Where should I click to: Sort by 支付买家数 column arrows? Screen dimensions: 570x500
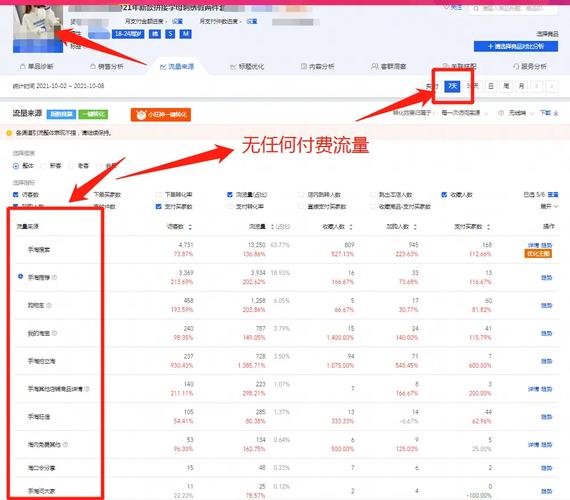tap(488, 227)
